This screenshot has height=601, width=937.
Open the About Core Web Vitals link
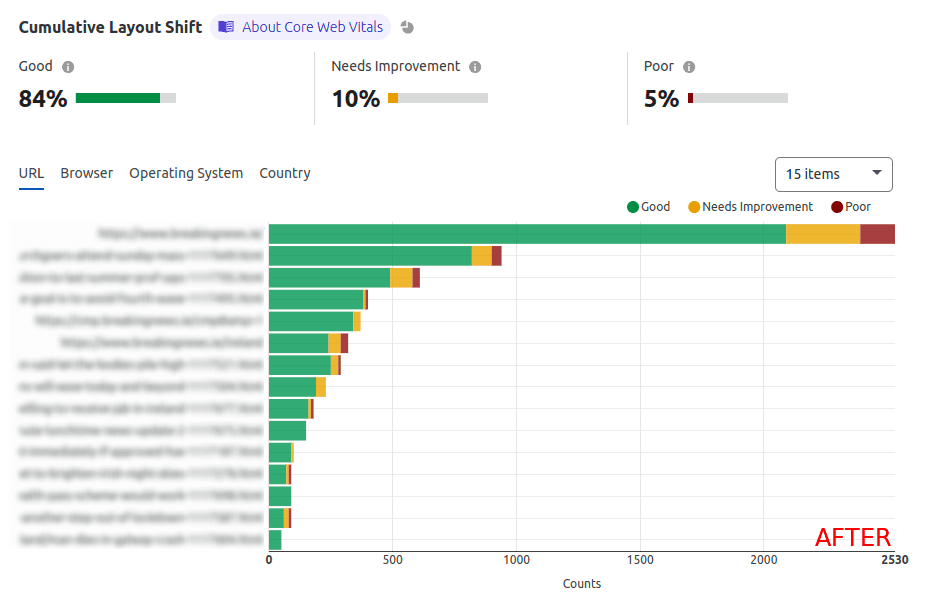tap(312, 27)
